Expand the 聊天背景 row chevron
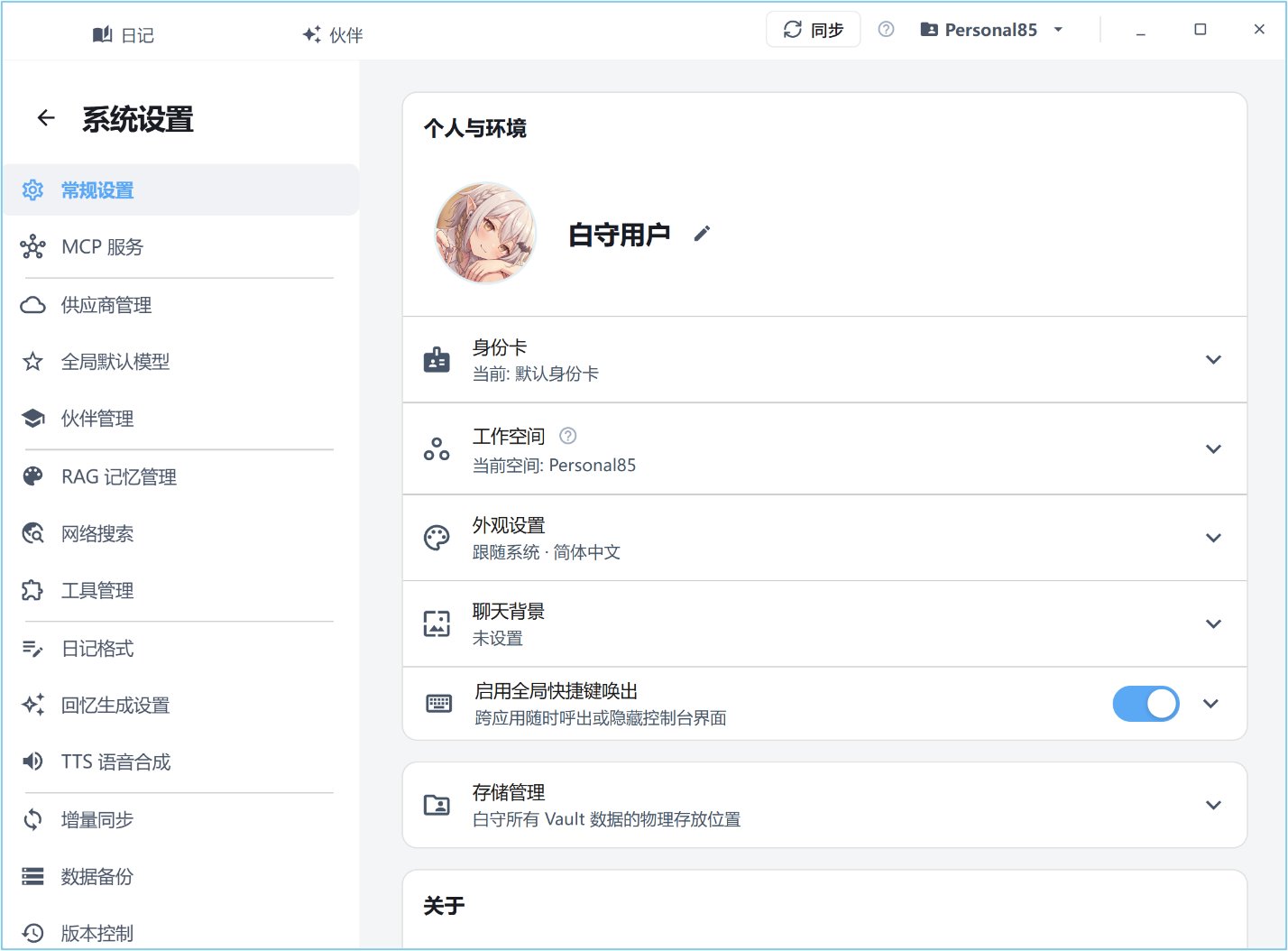The image size is (1288, 951). (x=1213, y=623)
